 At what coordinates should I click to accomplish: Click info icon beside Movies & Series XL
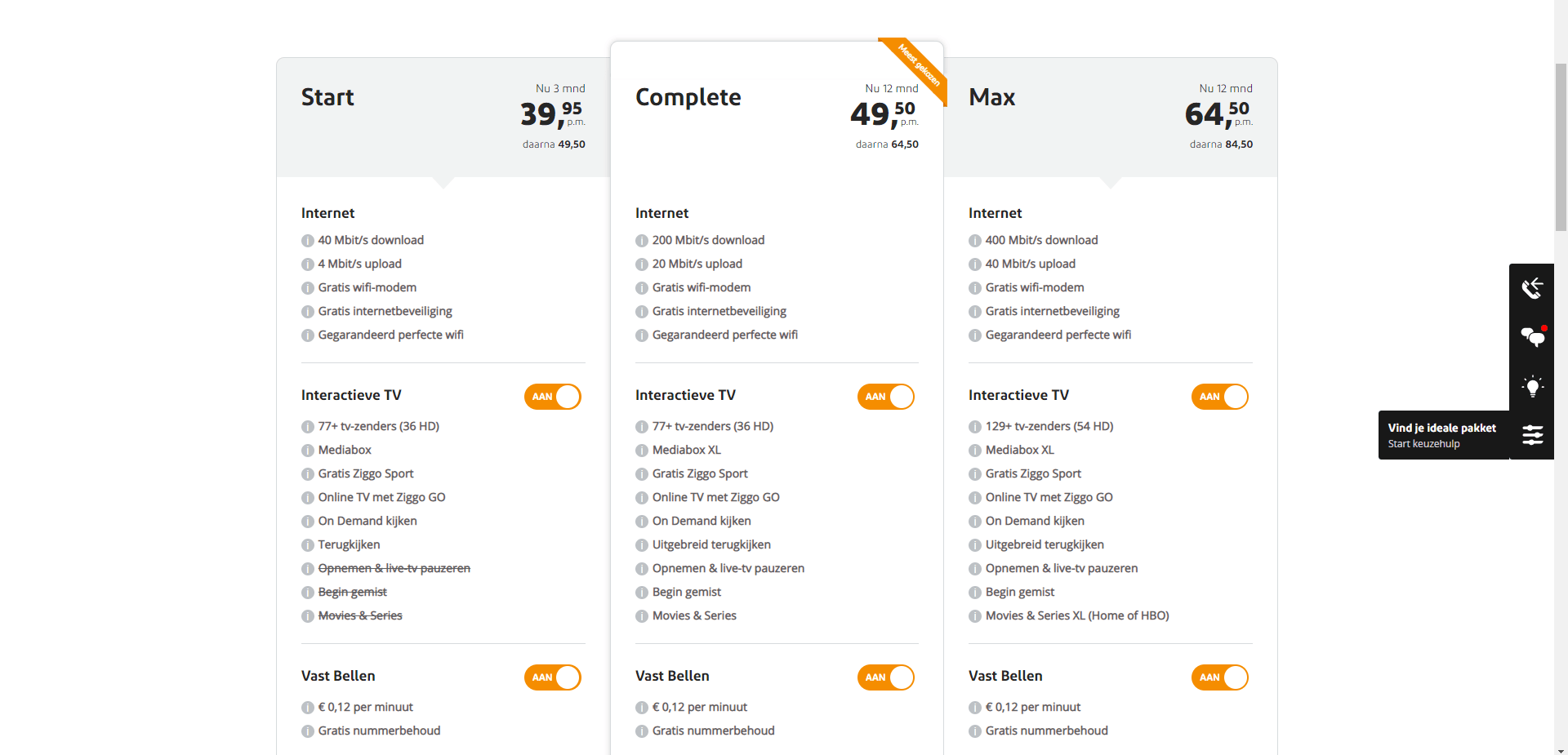pos(975,616)
